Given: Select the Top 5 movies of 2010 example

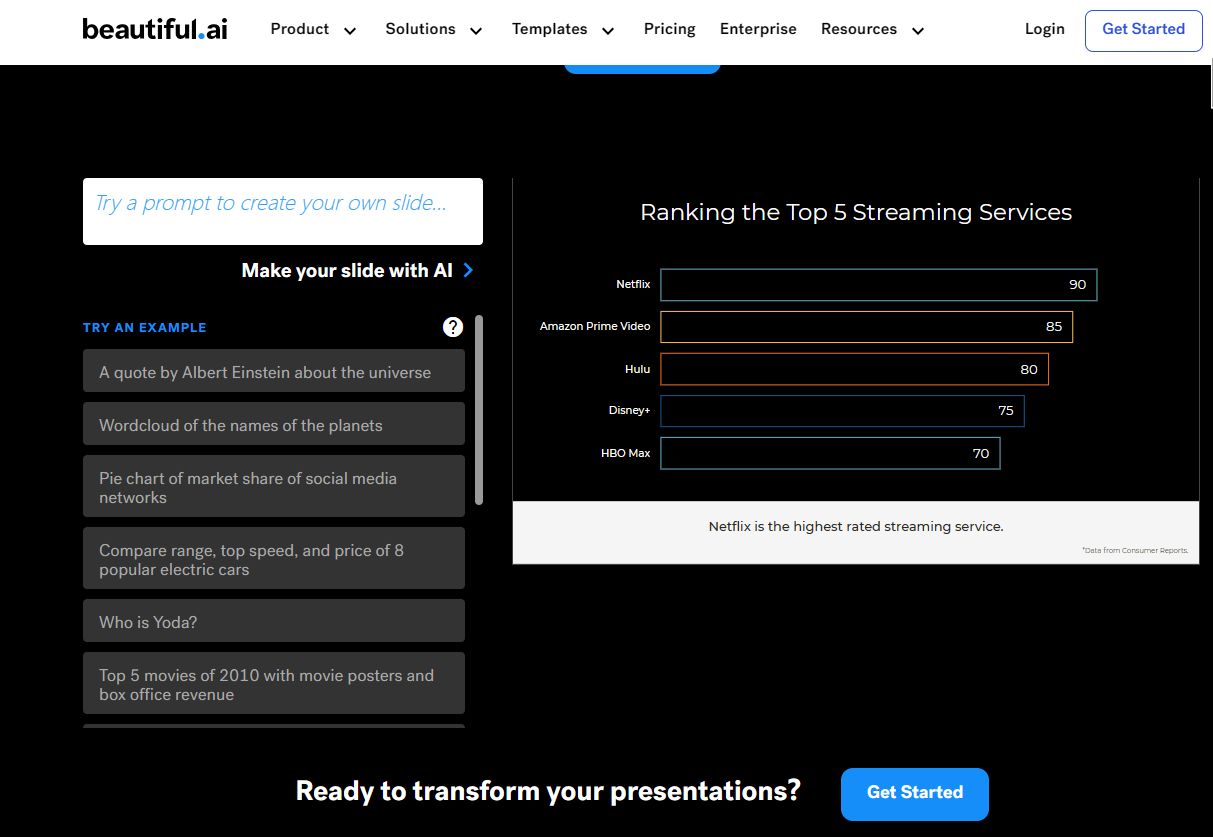Looking at the screenshot, I should 274,684.
